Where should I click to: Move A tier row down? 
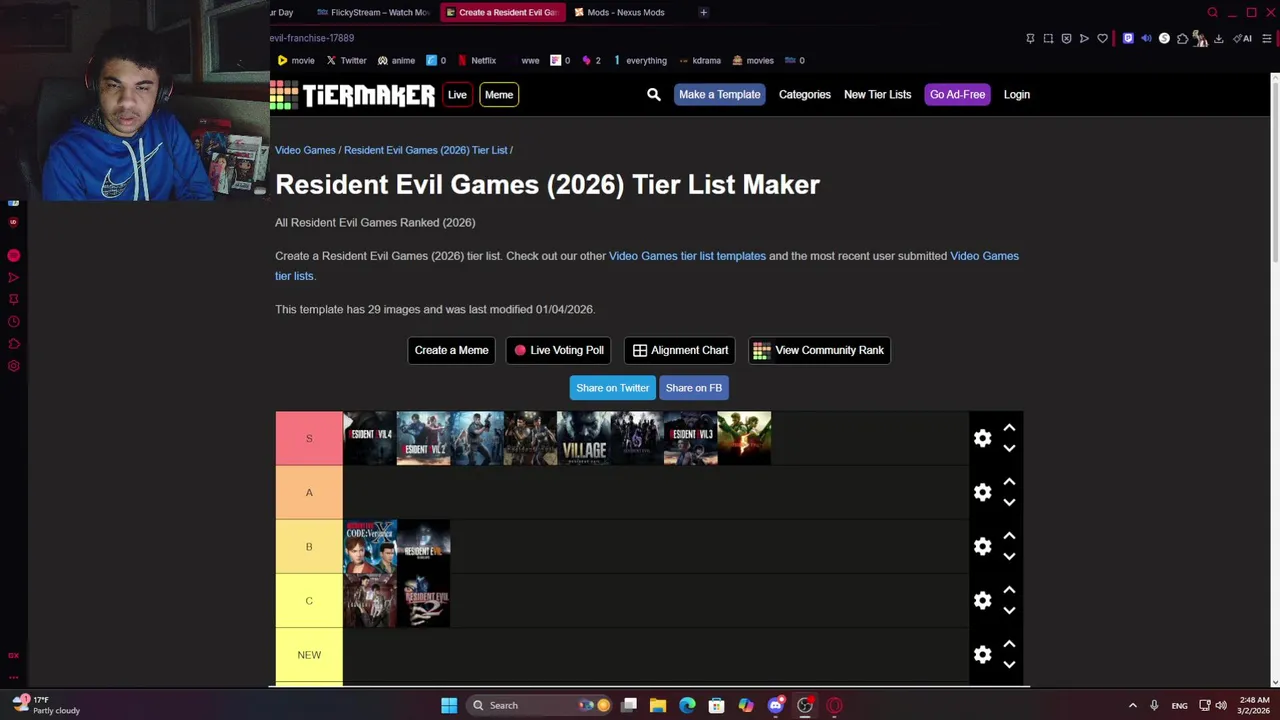[x=1009, y=502]
